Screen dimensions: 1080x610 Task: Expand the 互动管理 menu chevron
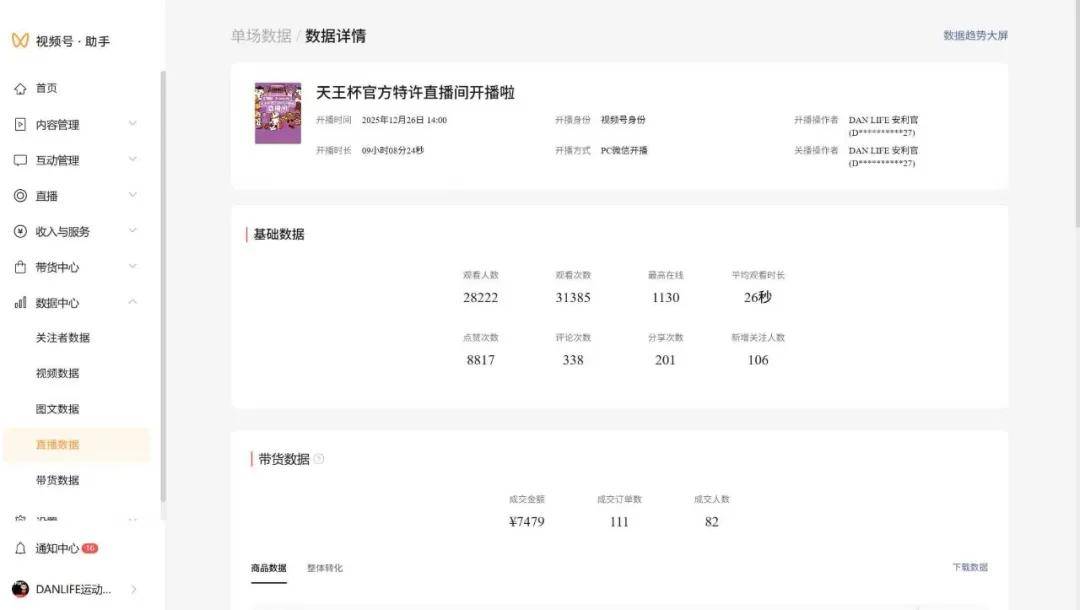click(x=133, y=160)
